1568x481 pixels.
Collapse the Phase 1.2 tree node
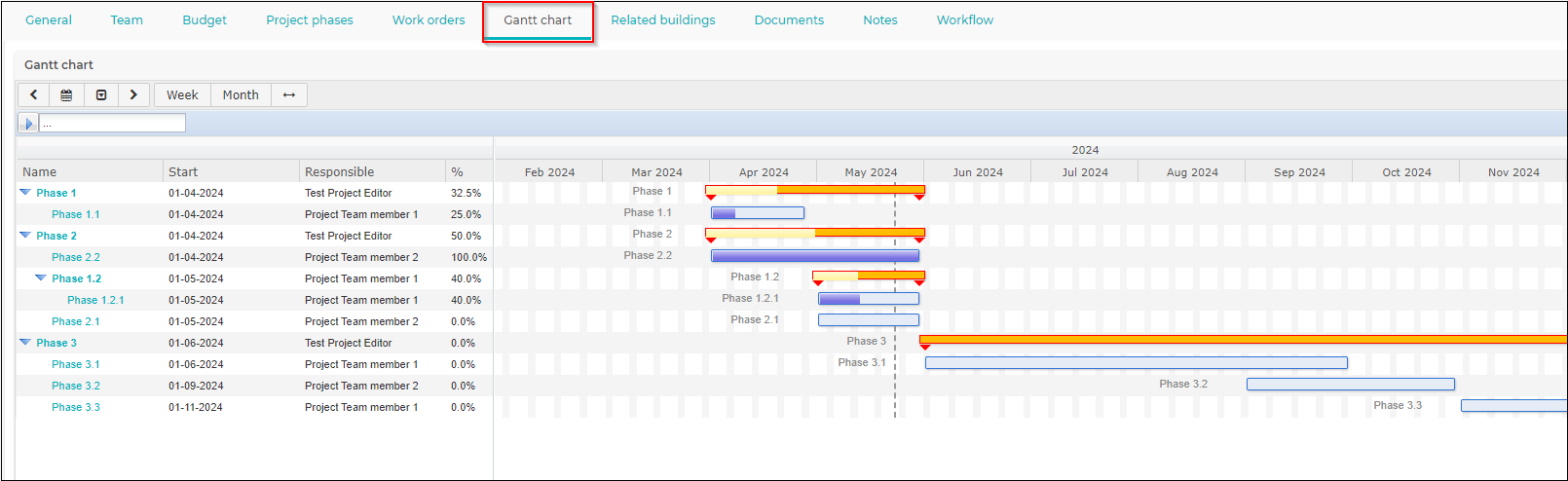click(41, 278)
